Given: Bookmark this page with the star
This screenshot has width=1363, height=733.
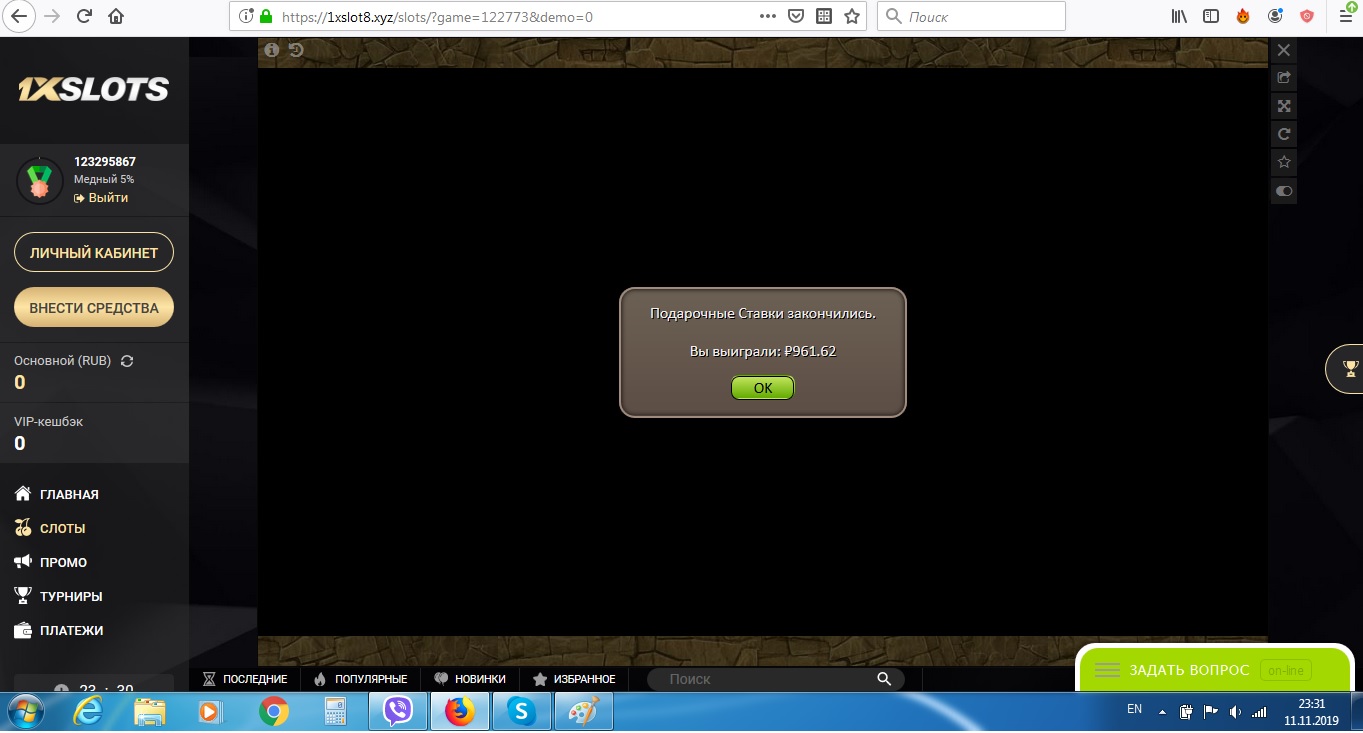Looking at the screenshot, I should point(852,16).
